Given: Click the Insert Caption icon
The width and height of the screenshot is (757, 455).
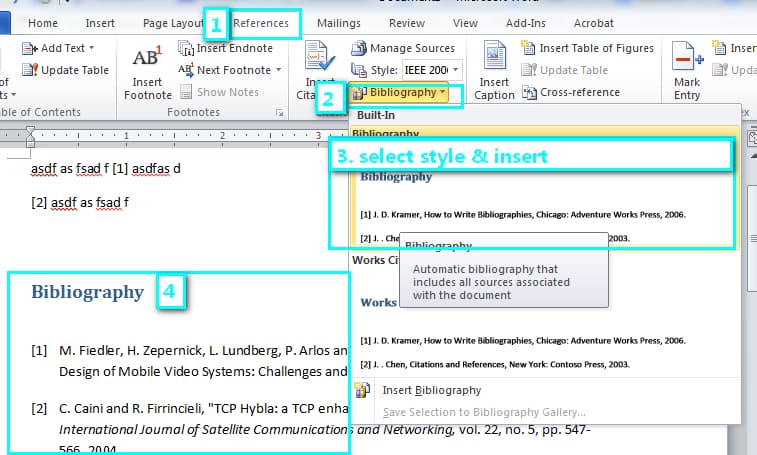Looking at the screenshot, I should 494,57.
